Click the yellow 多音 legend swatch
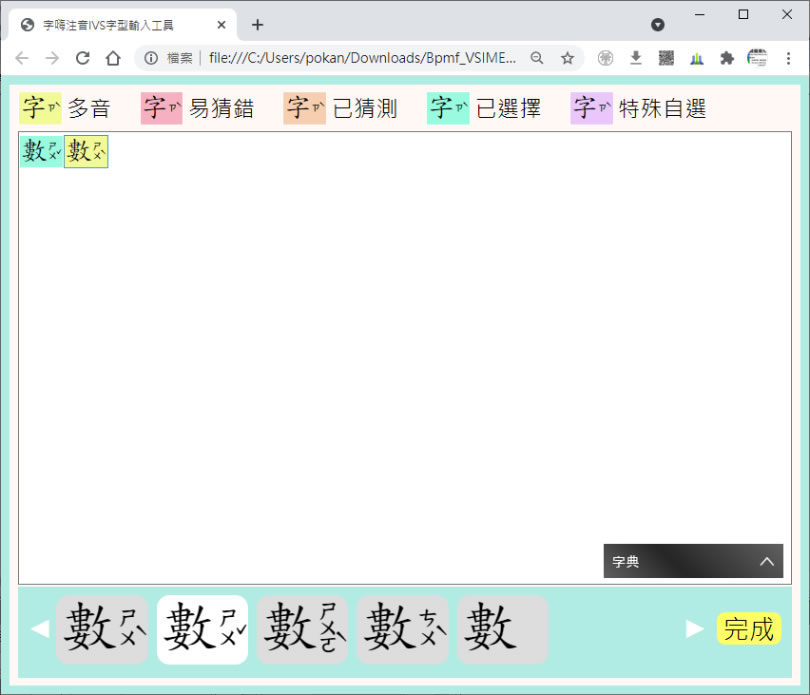Image resolution: width=810 pixels, height=695 pixels. pyautogui.click(x=40, y=108)
